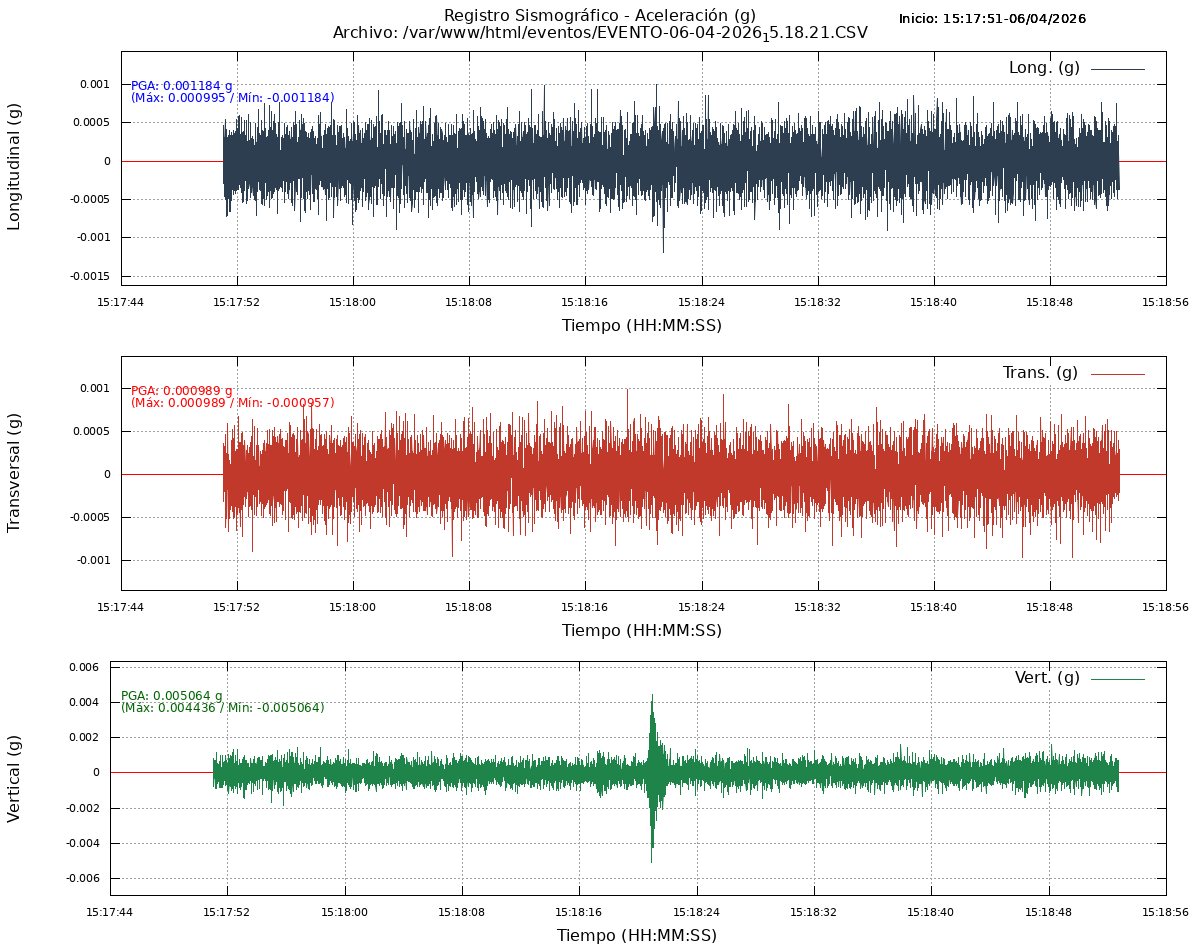The image size is (1200, 950).
Task: Click the large spike peak in vertical chart
Action: tap(652, 698)
